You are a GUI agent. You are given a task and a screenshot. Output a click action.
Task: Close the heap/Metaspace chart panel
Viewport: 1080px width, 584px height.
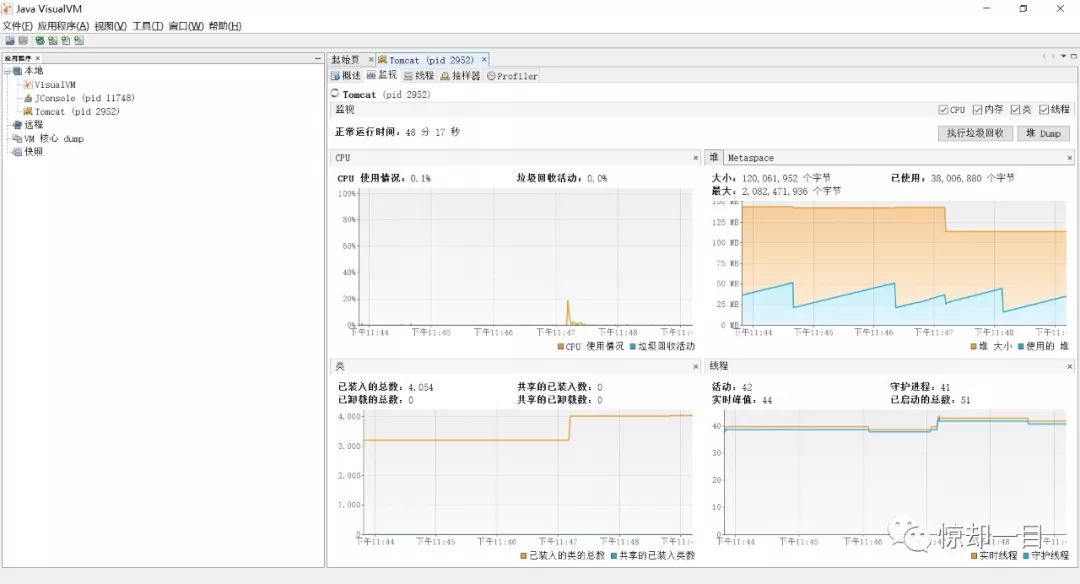click(1070, 158)
